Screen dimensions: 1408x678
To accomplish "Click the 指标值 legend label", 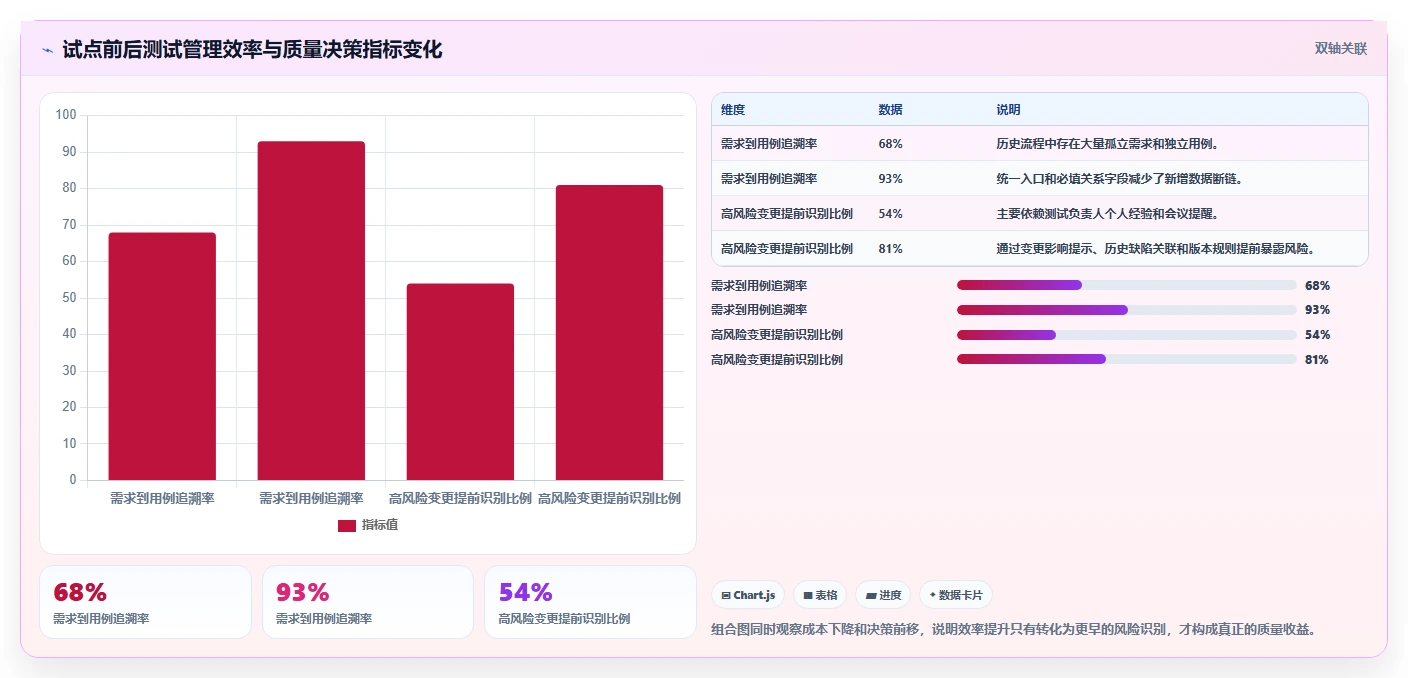I will point(380,525).
